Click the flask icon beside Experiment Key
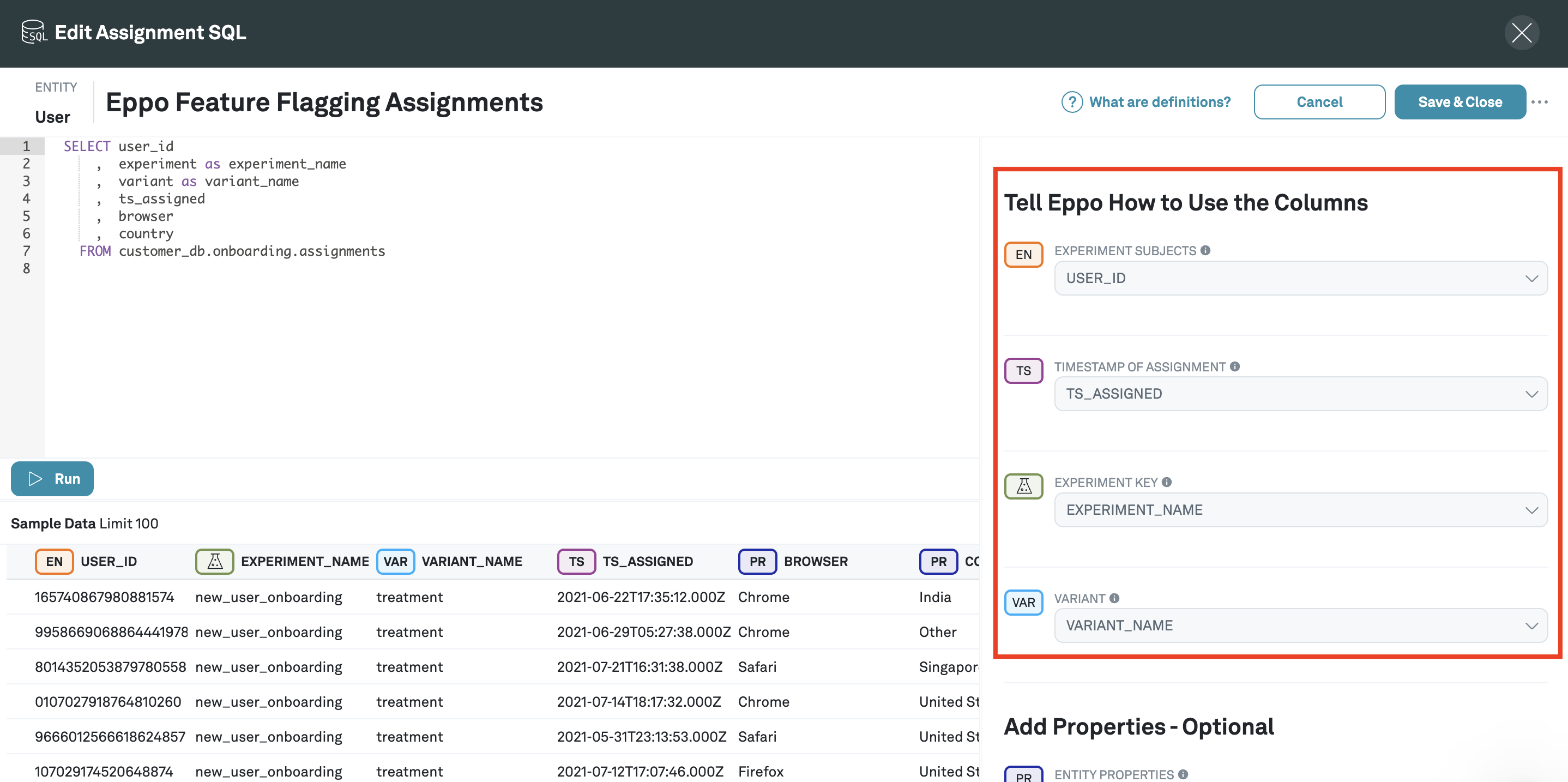Viewport: 1568px width, 782px height. 1023,486
